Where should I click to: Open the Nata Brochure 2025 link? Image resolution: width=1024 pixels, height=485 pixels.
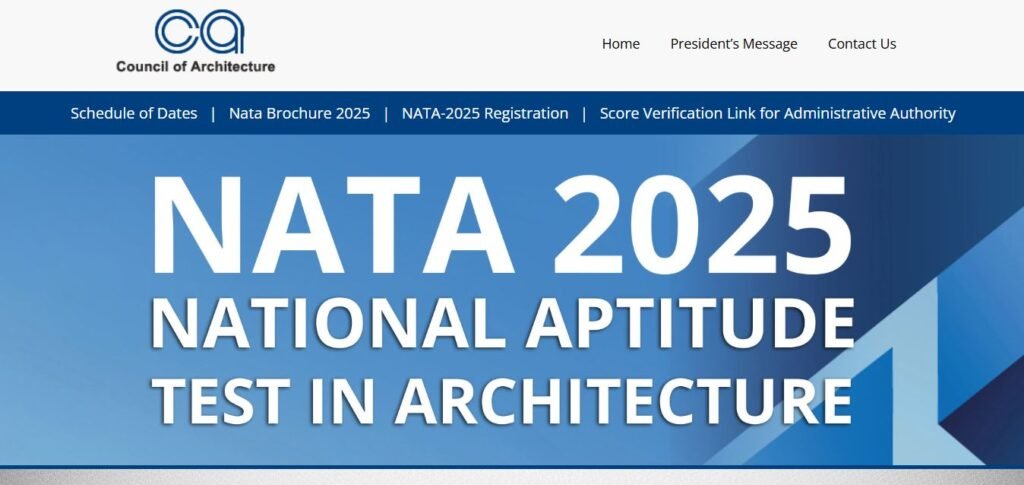click(299, 114)
